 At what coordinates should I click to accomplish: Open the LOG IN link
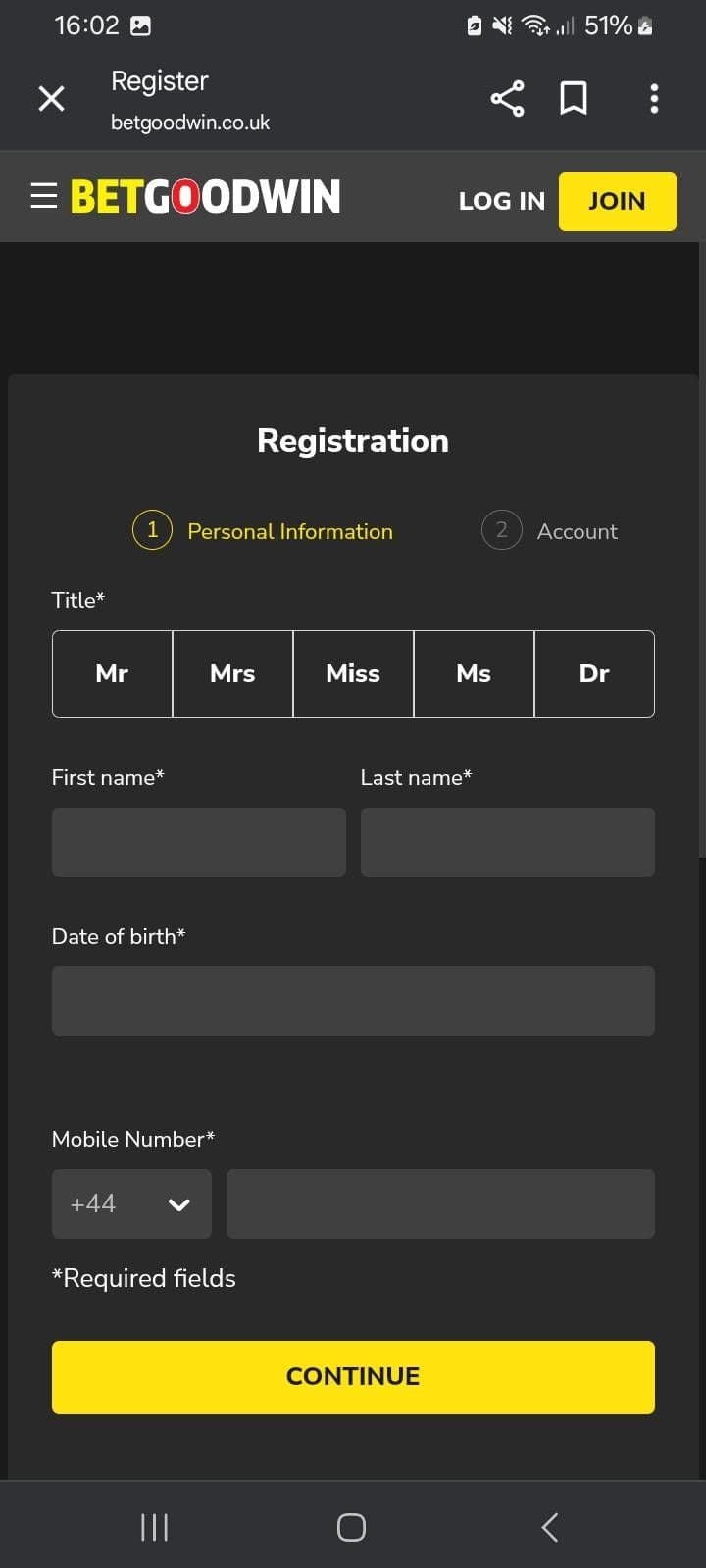click(501, 201)
